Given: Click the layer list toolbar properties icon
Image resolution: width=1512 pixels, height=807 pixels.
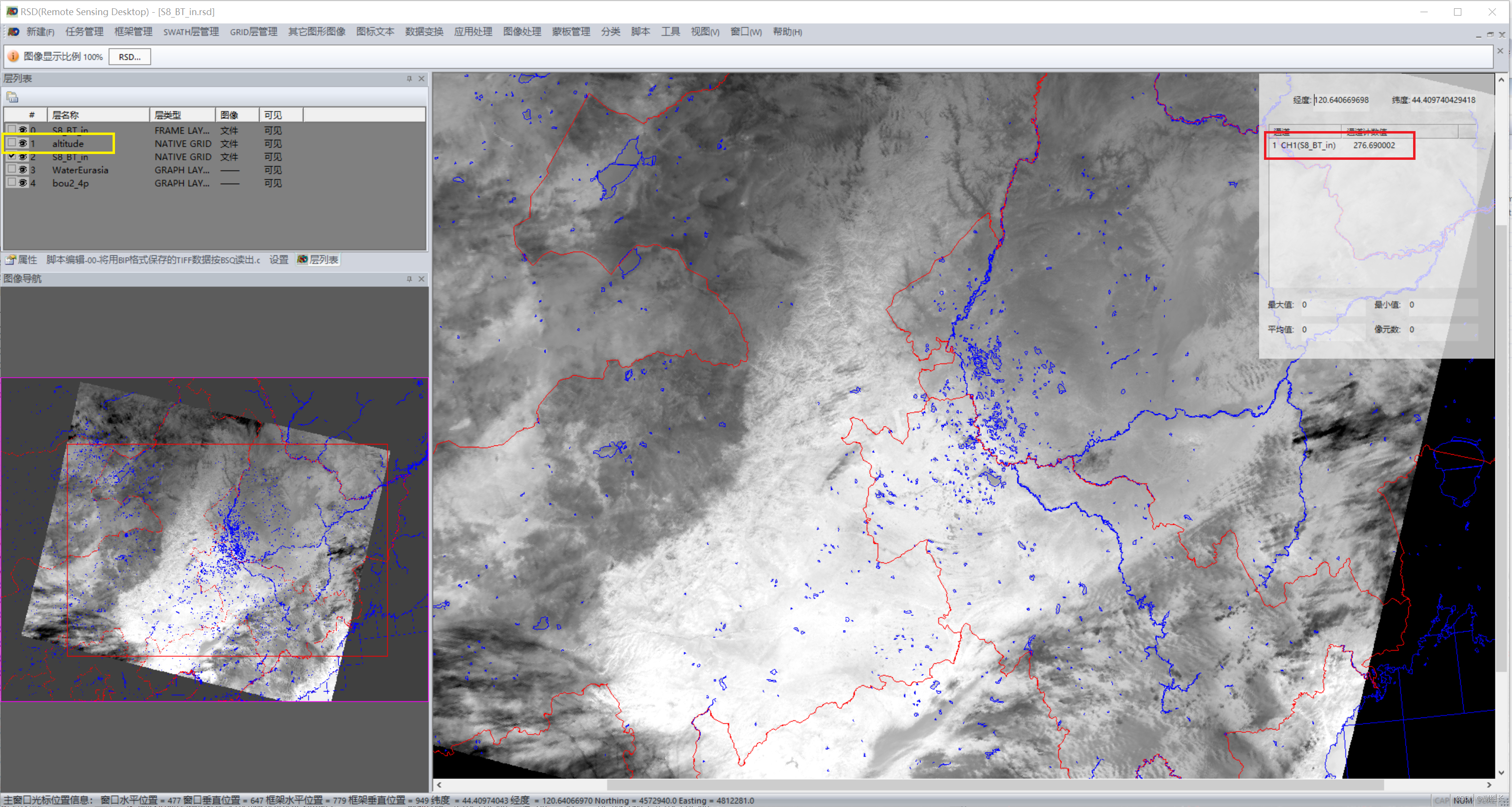Looking at the screenshot, I should [12, 97].
